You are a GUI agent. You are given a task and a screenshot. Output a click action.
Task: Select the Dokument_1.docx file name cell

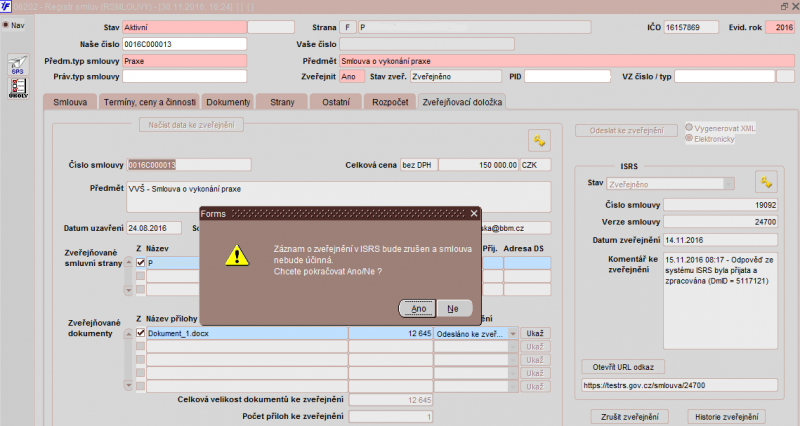247,334
